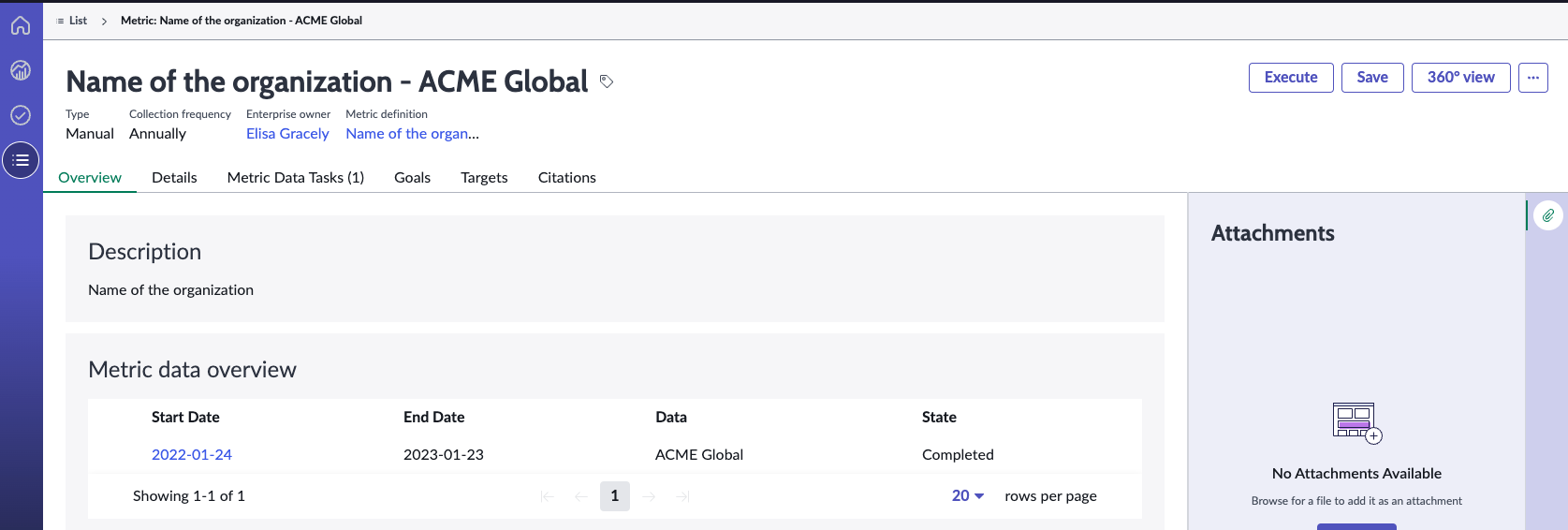
Task: Open the Citations tab
Action: (x=567, y=178)
